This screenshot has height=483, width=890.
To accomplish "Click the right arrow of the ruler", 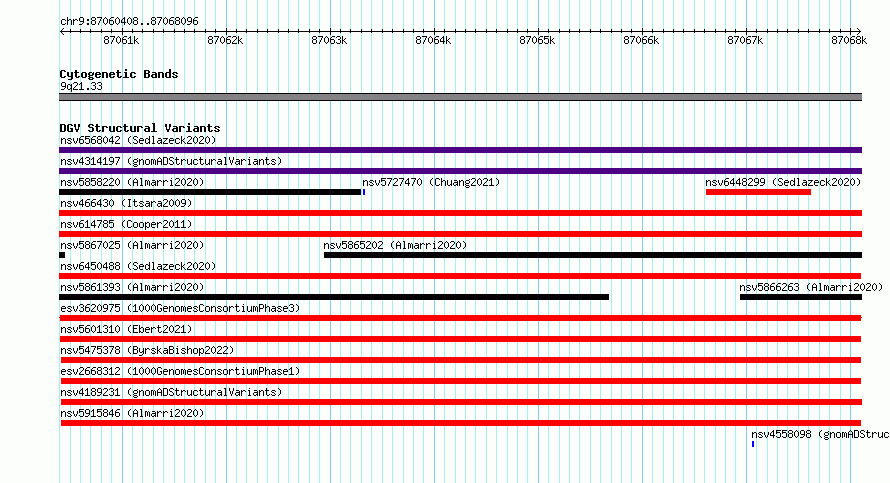I will tap(859, 32).
